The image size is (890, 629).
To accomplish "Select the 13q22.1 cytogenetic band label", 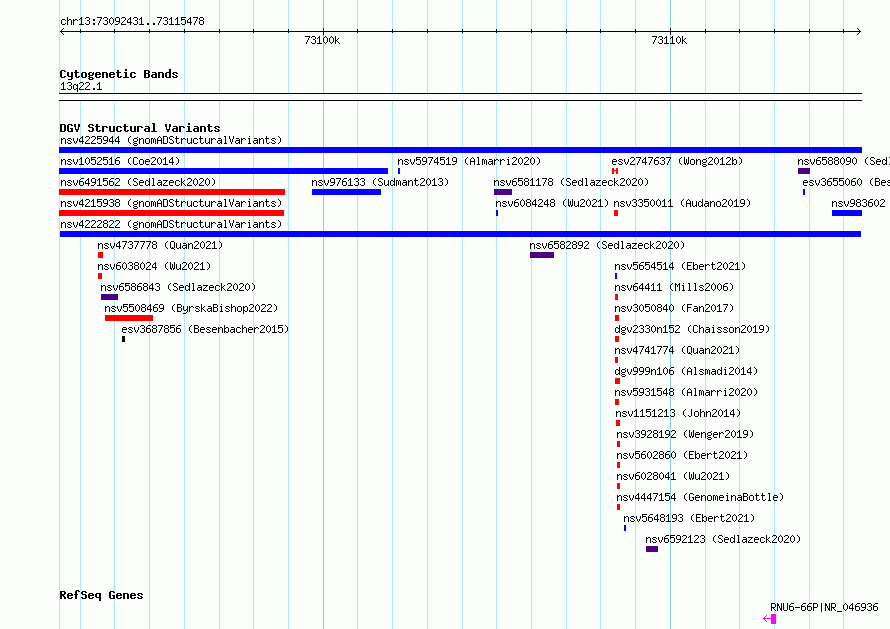I will 81,86.
